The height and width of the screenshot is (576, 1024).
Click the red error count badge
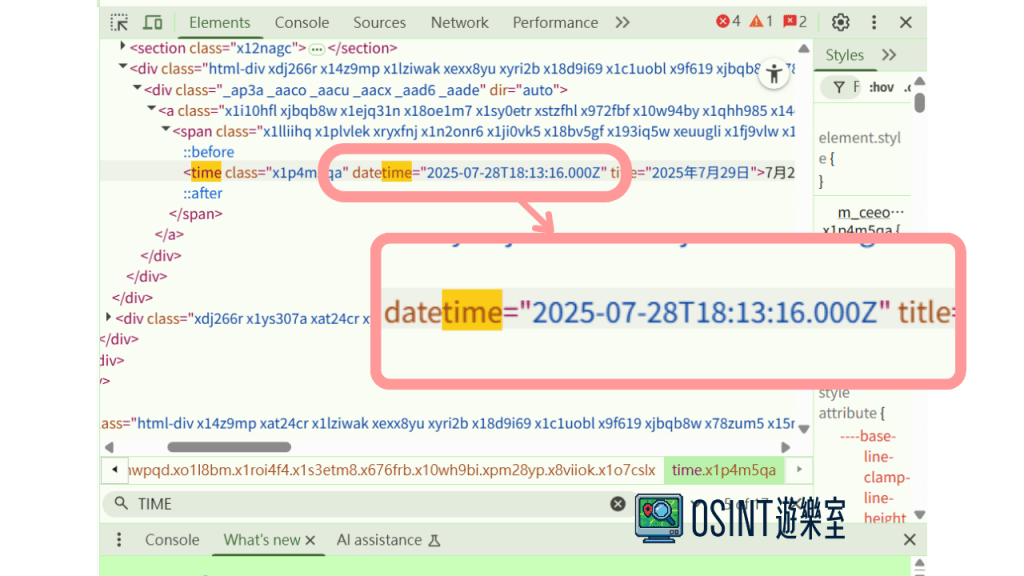728,22
